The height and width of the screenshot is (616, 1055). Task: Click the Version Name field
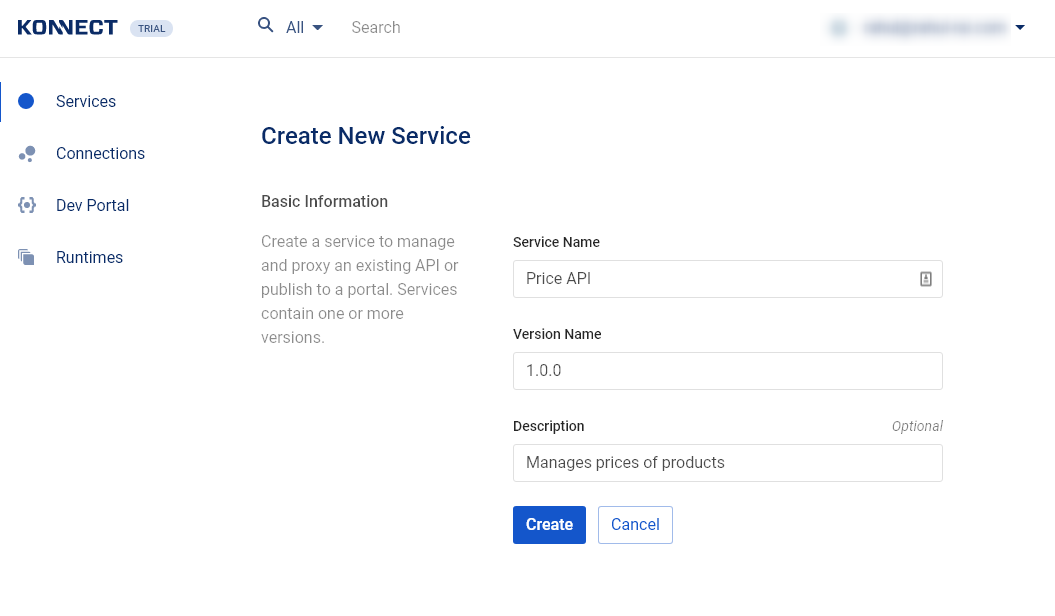[727, 371]
